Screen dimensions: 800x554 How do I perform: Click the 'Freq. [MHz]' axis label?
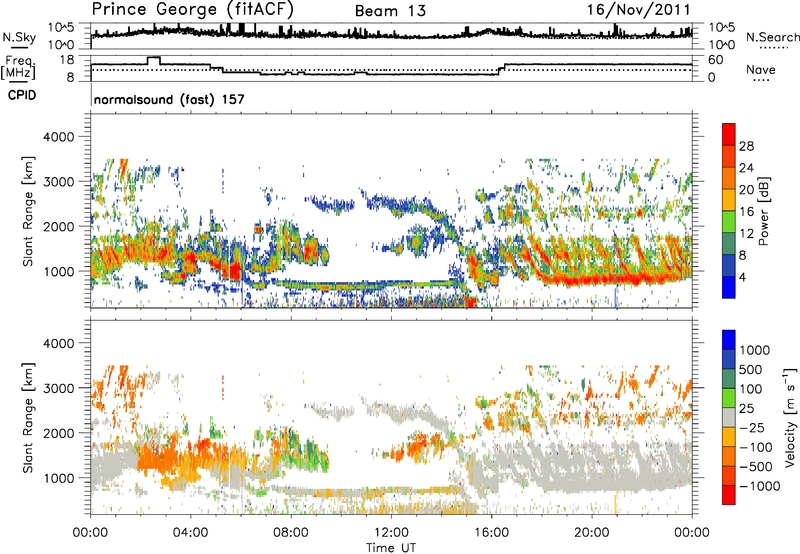[19, 68]
